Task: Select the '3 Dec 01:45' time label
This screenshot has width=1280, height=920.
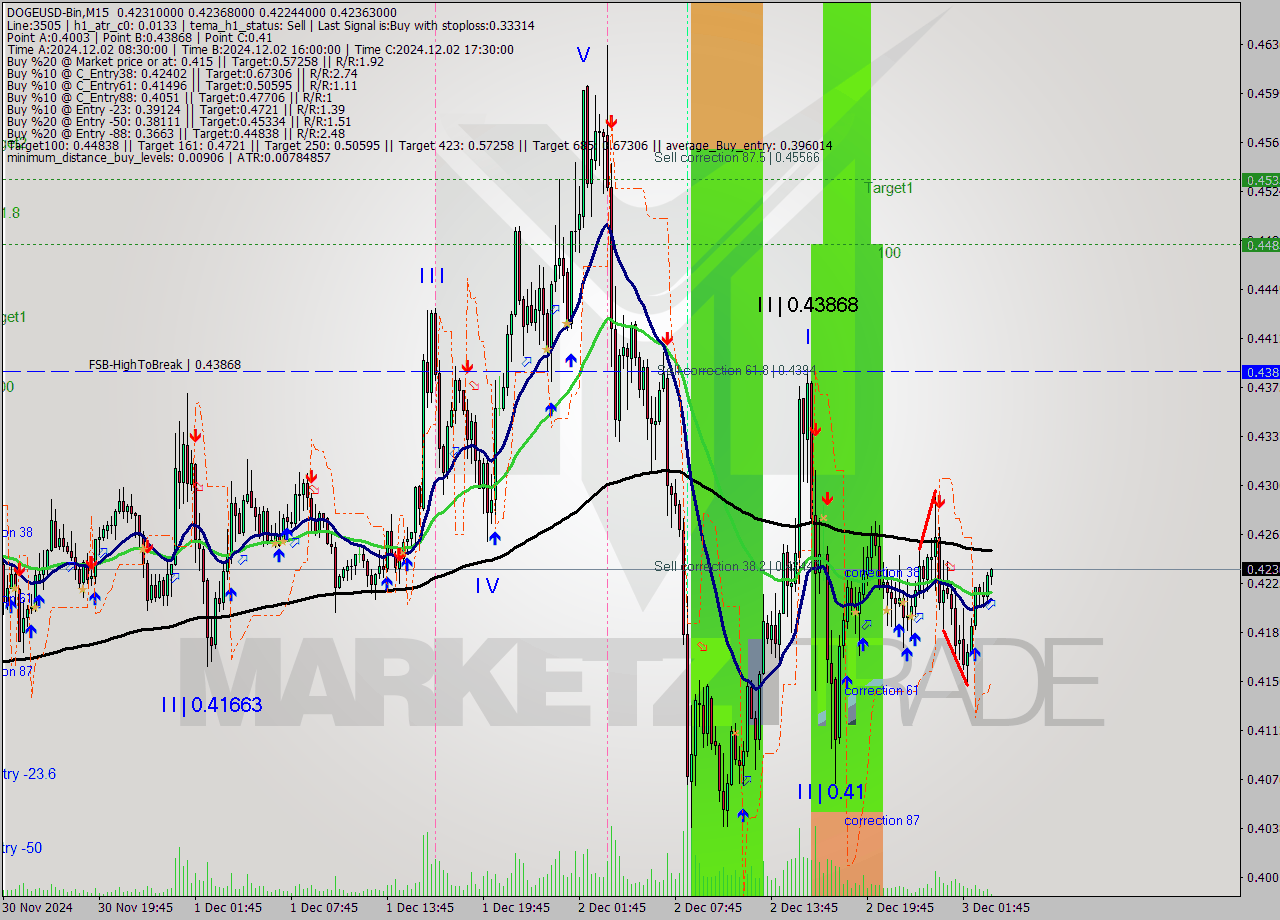Action: (x=996, y=908)
